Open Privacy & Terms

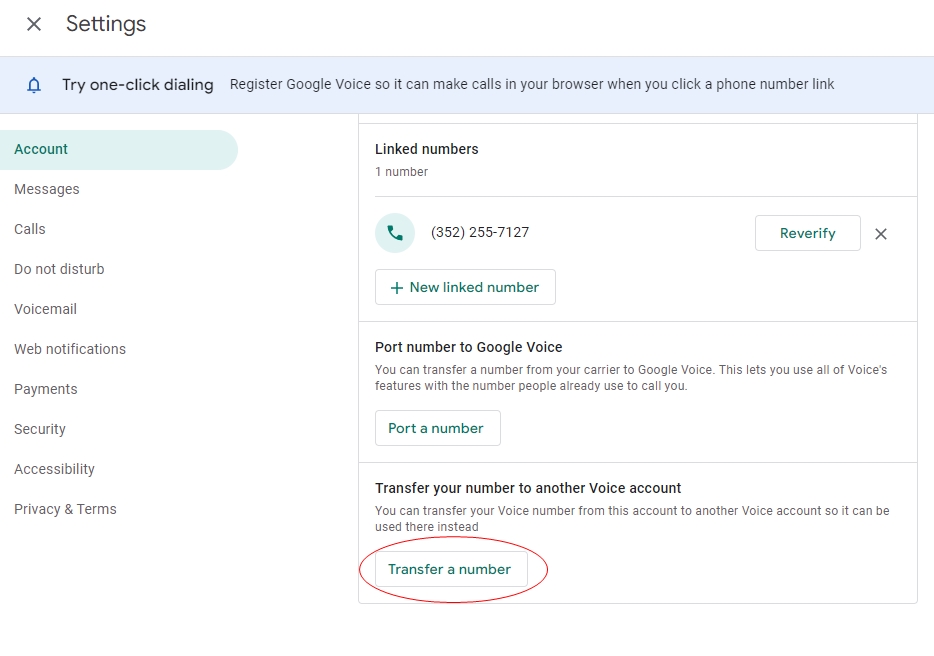[x=65, y=509]
